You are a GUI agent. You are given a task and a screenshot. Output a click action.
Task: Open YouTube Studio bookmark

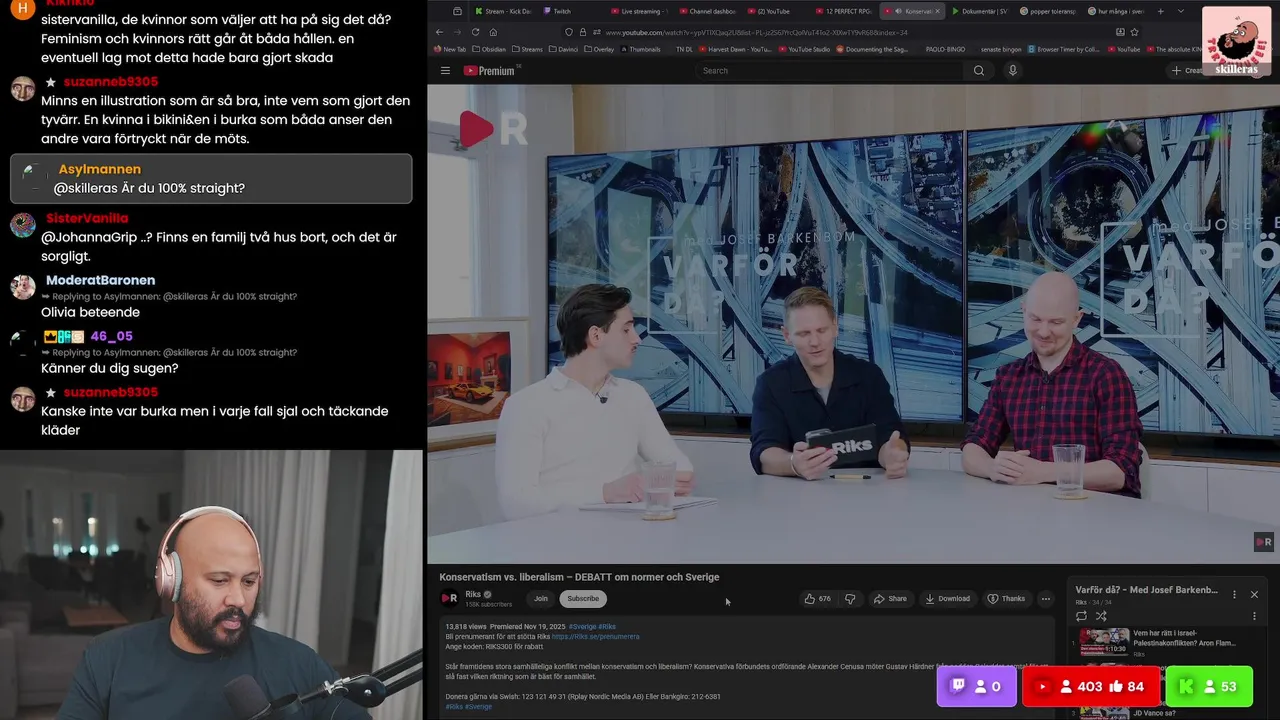[x=803, y=49]
